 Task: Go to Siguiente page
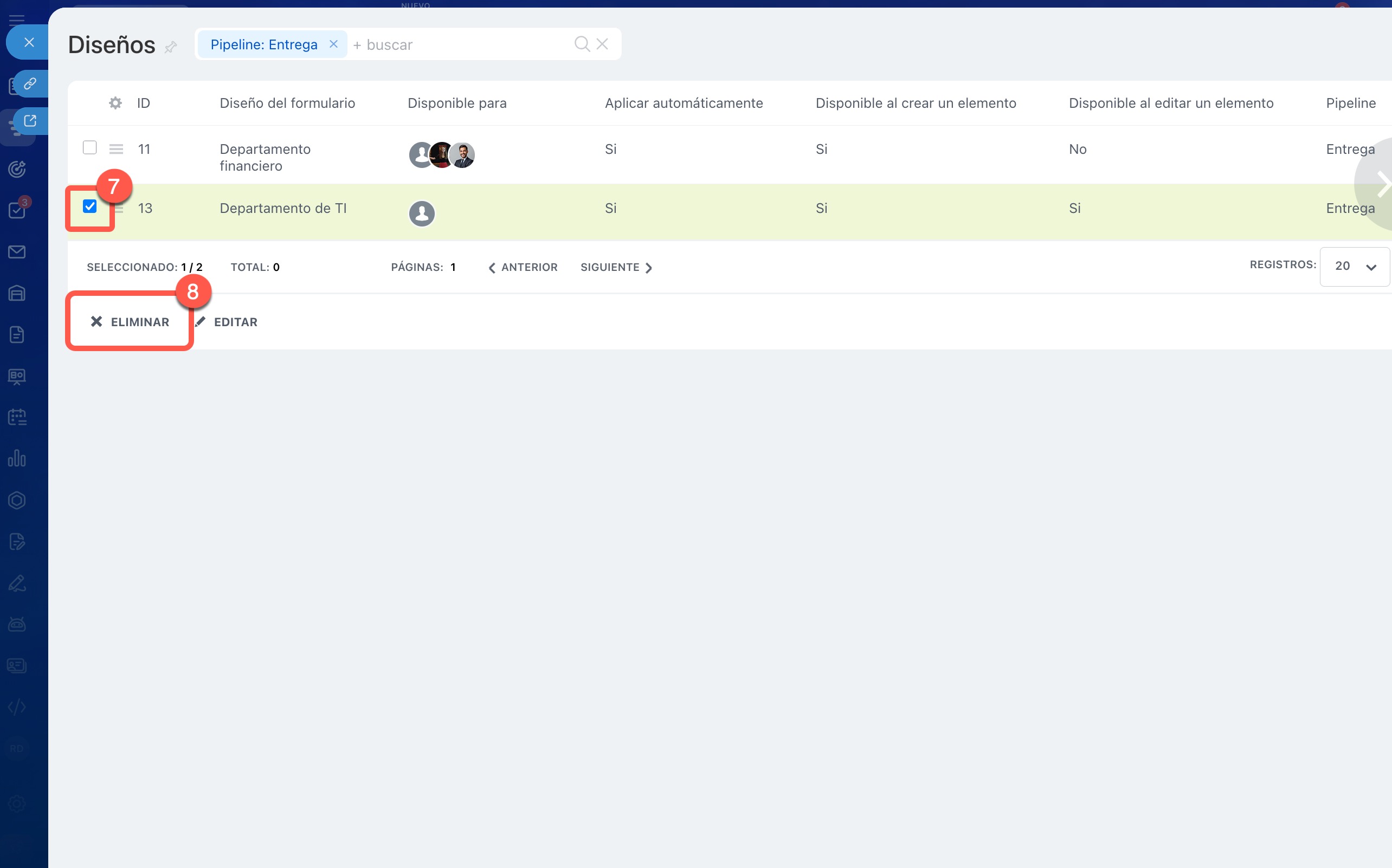(616, 268)
